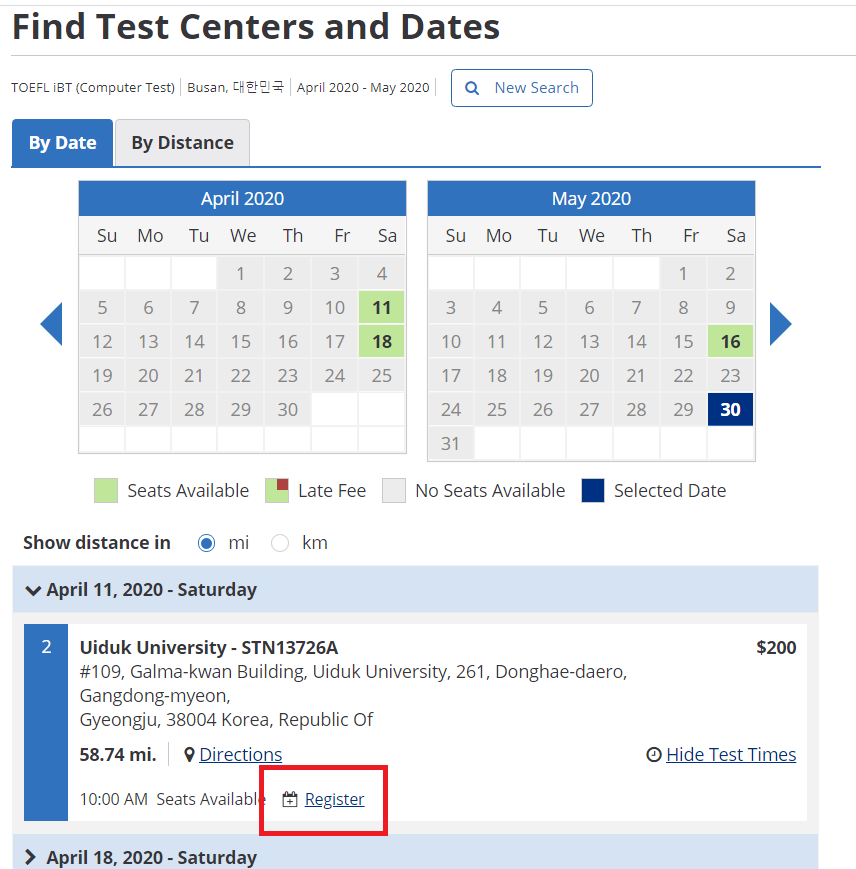Choose May 16 on the calendar
Viewport: 856px width, 869px height.
tap(730, 342)
